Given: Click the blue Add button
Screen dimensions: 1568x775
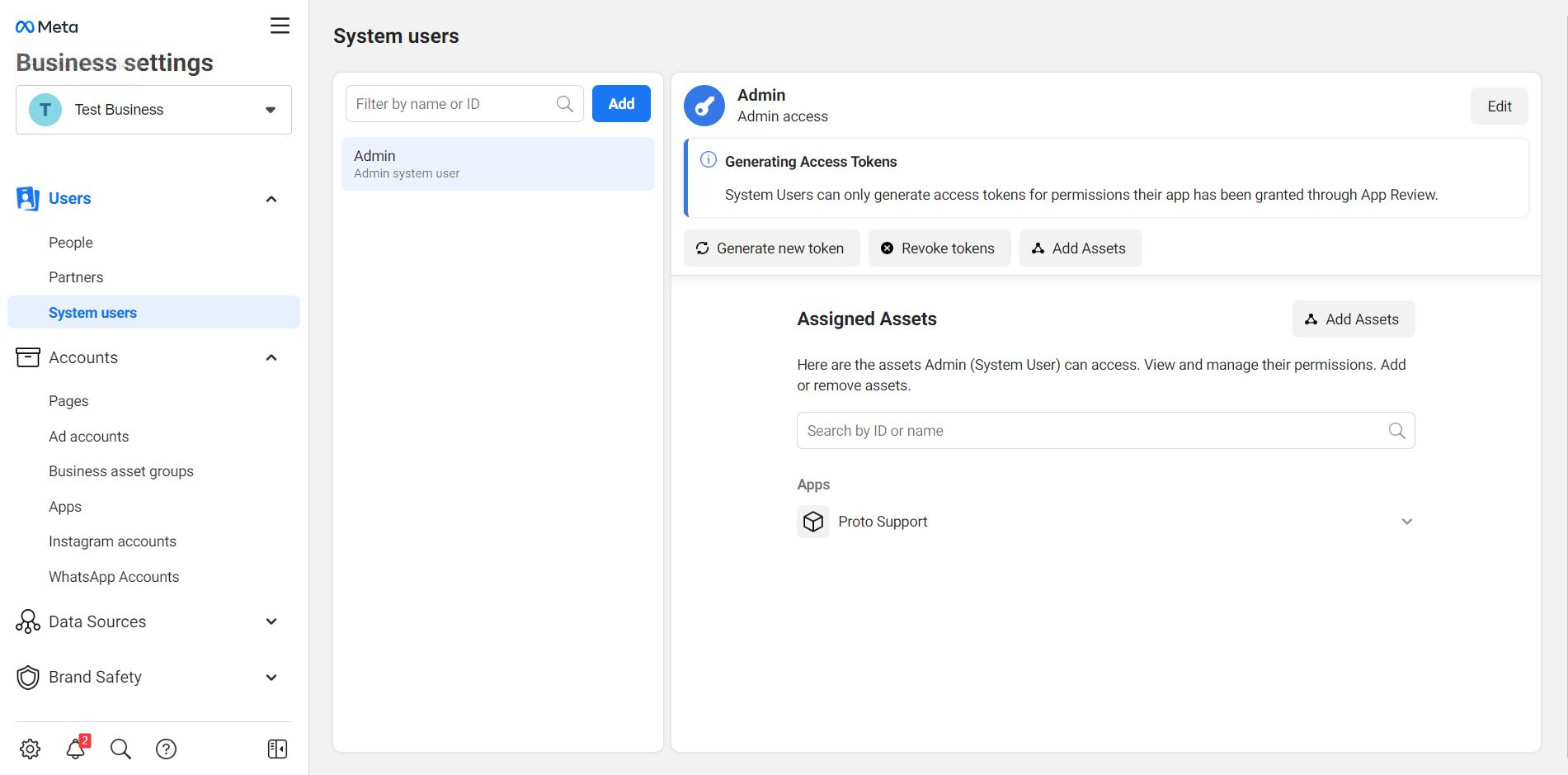Looking at the screenshot, I should coord(621,104).
